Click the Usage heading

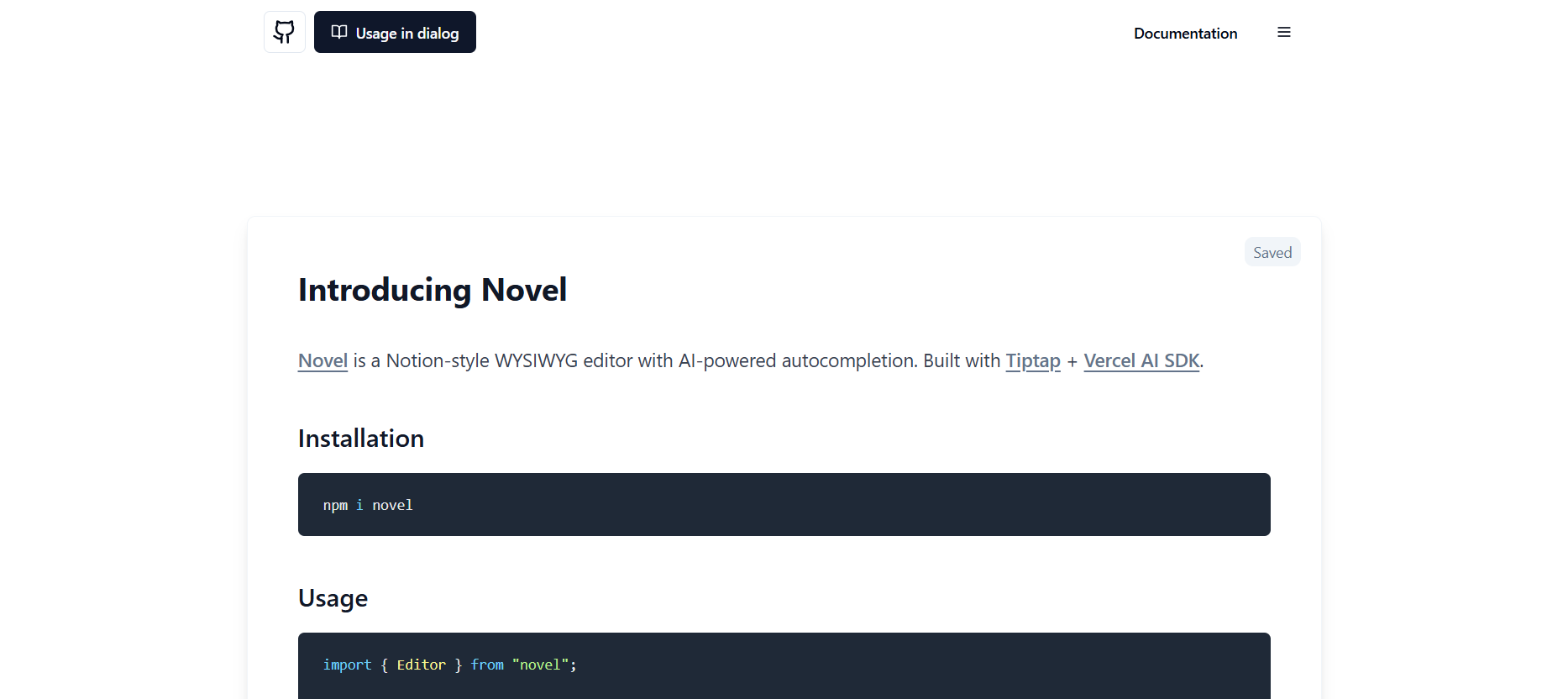pyautogui.click(x=333, y=598)
